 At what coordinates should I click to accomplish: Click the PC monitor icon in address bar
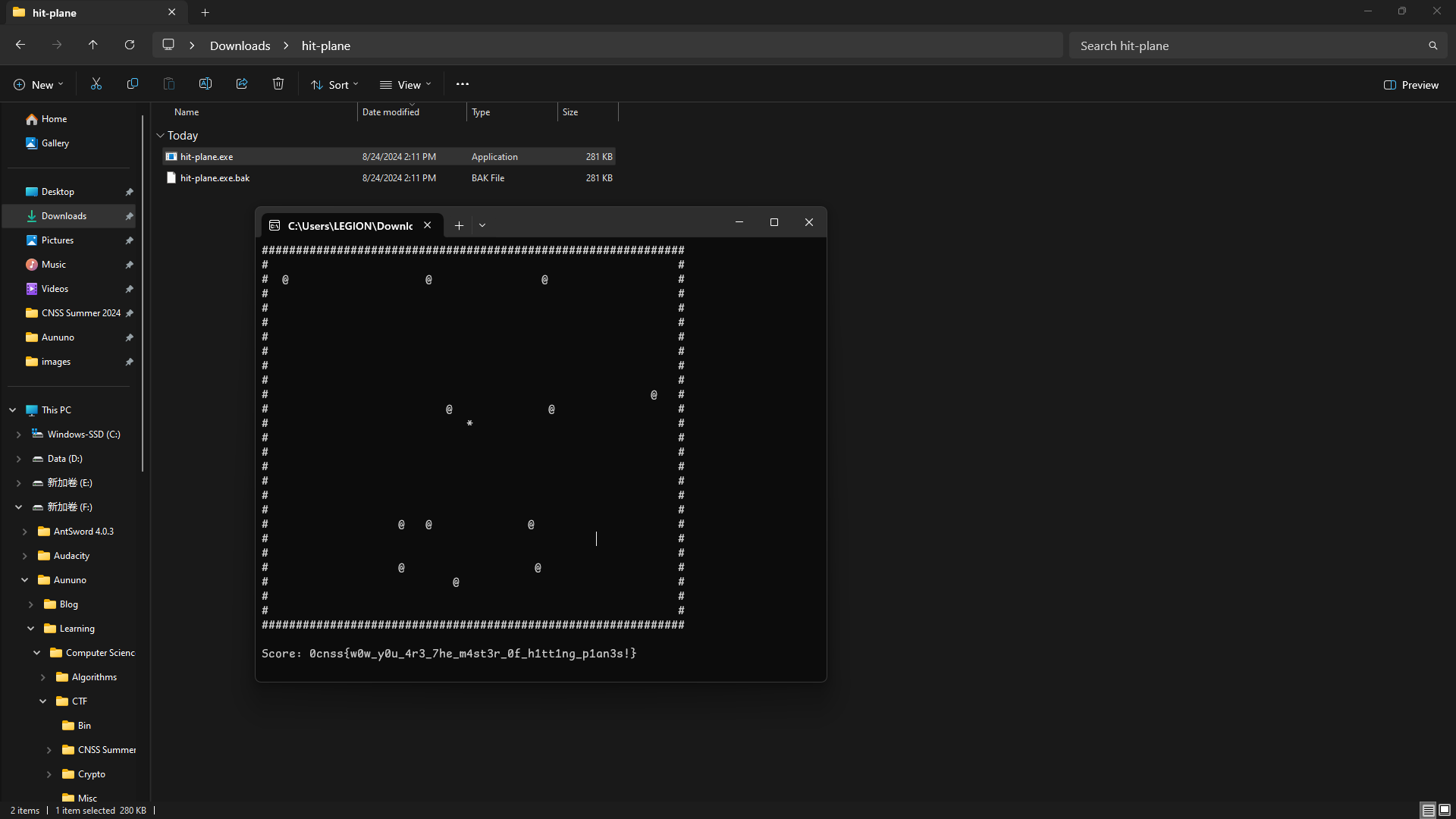point(168,45)
